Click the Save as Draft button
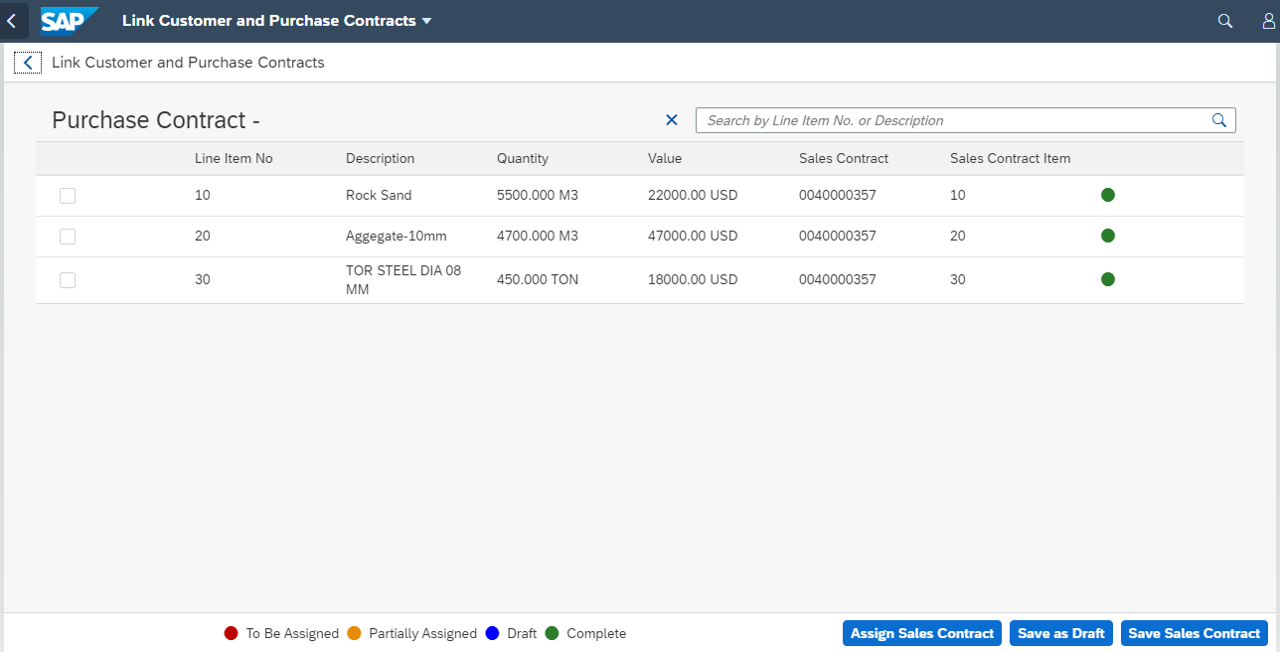Screen dimensions: 1280x652 [x=1061, y=633]
